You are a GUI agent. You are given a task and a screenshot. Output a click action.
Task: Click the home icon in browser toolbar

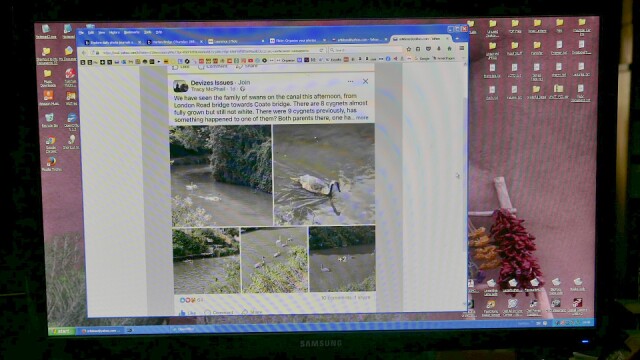pyautogui.click(x=449, y=49)
